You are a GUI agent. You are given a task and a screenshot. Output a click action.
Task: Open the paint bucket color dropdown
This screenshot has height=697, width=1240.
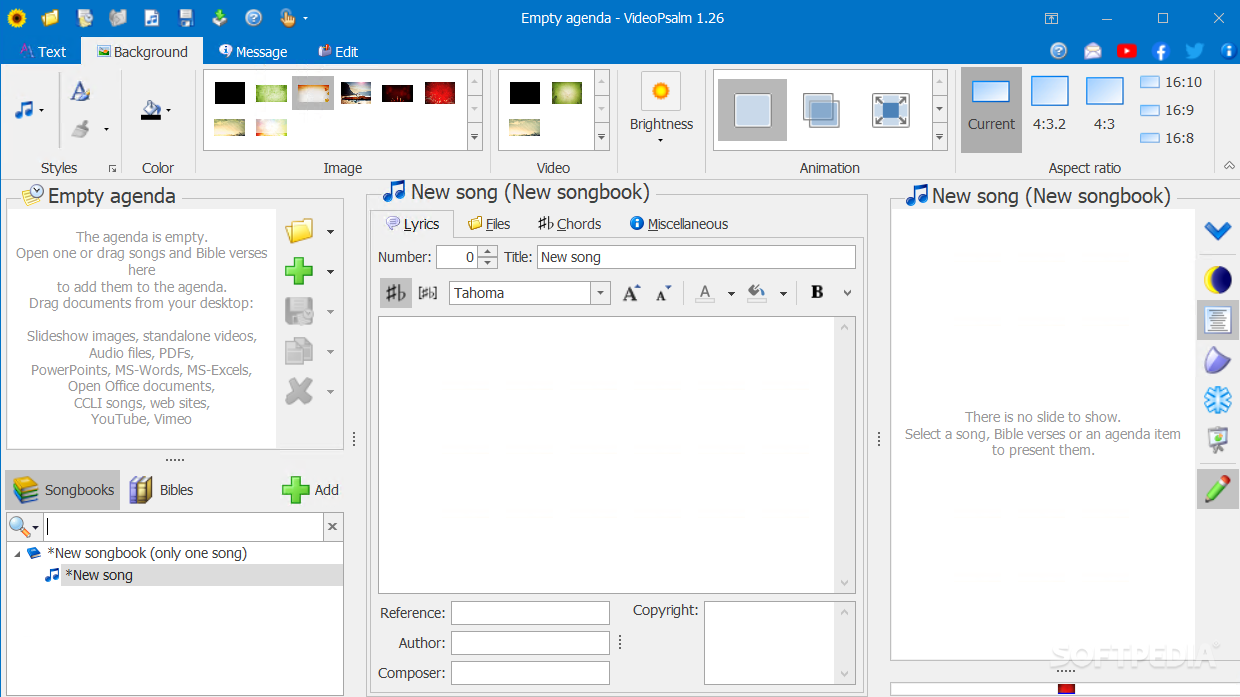pyautogui.click(x=168, y=110)
